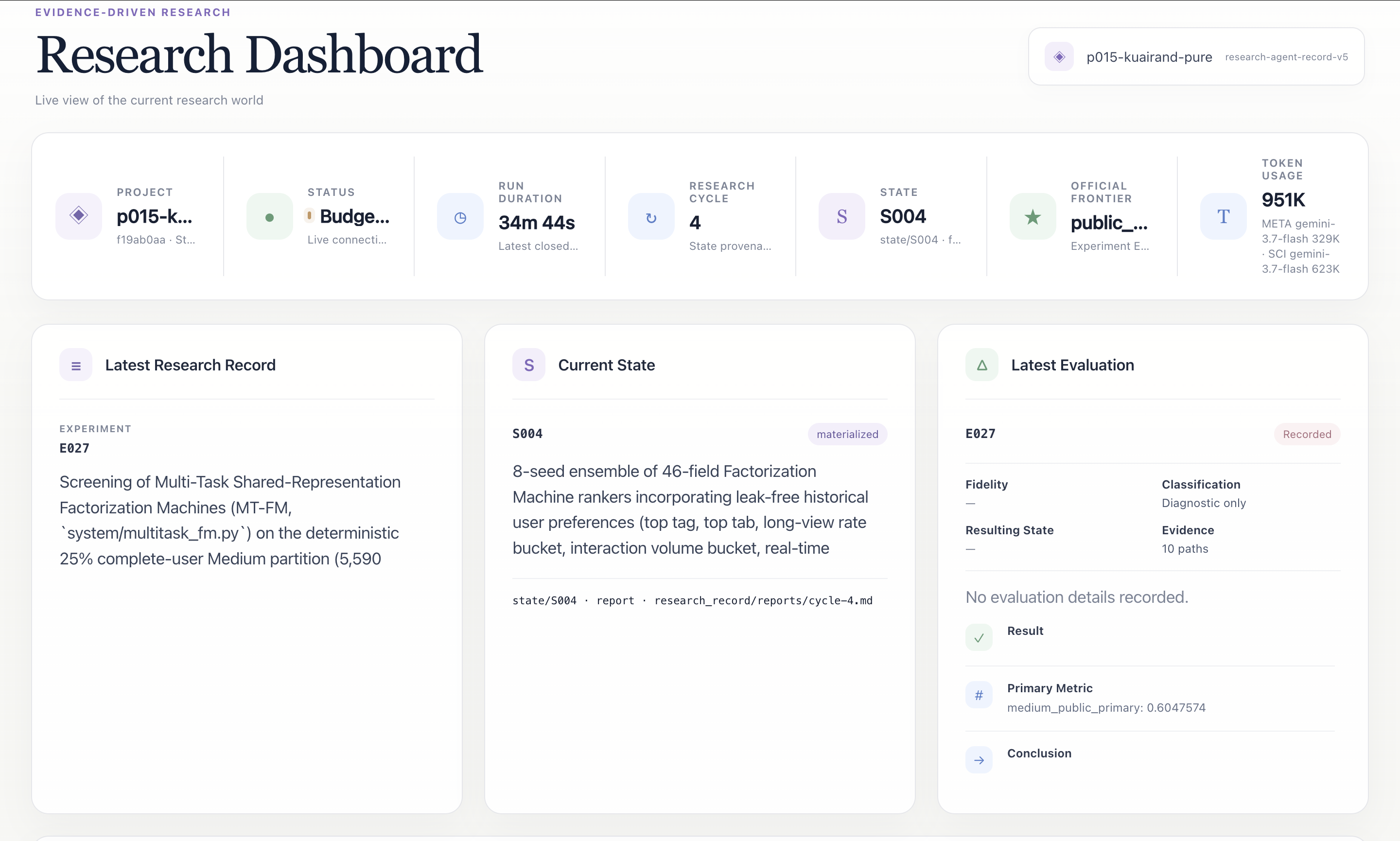Click the 951K token usage value

tap(1283, 199)
